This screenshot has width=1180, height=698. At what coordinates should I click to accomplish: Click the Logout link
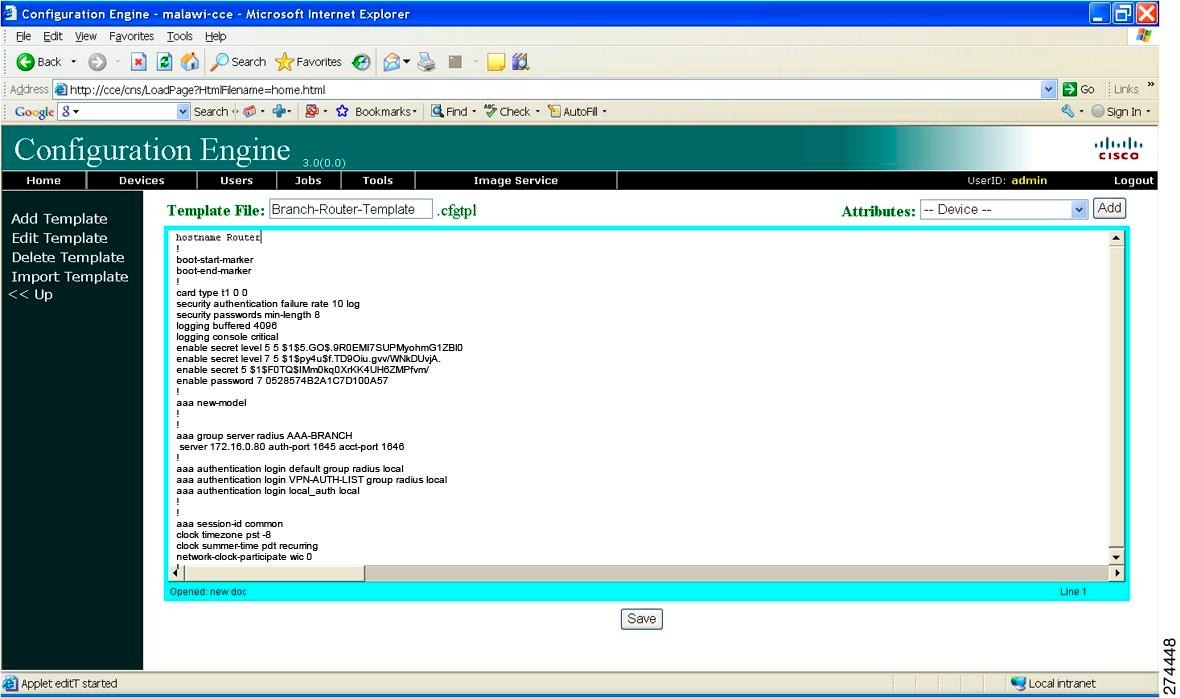pyautogui.click(x=1133, y=181)
